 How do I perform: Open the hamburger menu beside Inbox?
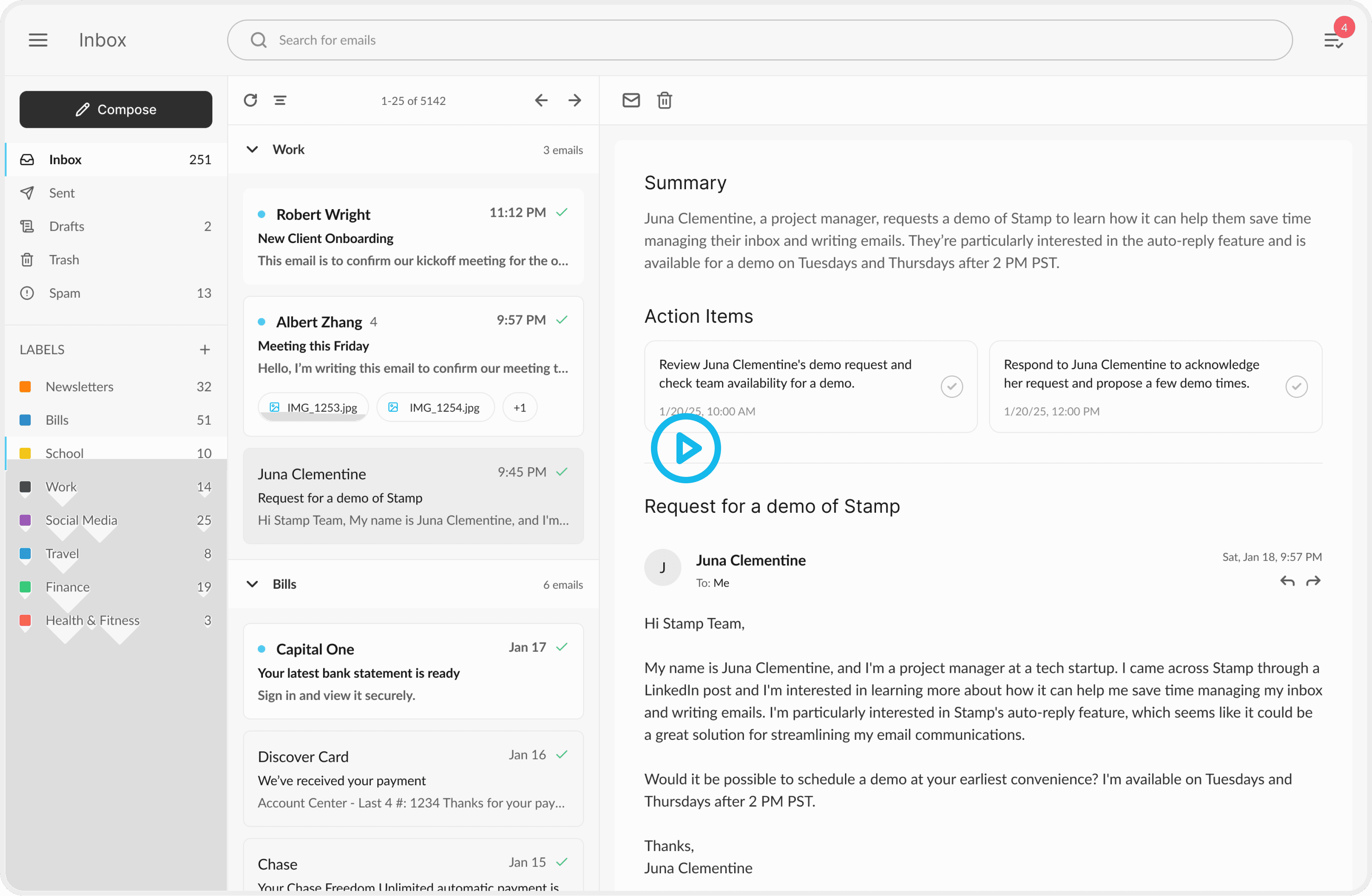(x=38, y=40)
